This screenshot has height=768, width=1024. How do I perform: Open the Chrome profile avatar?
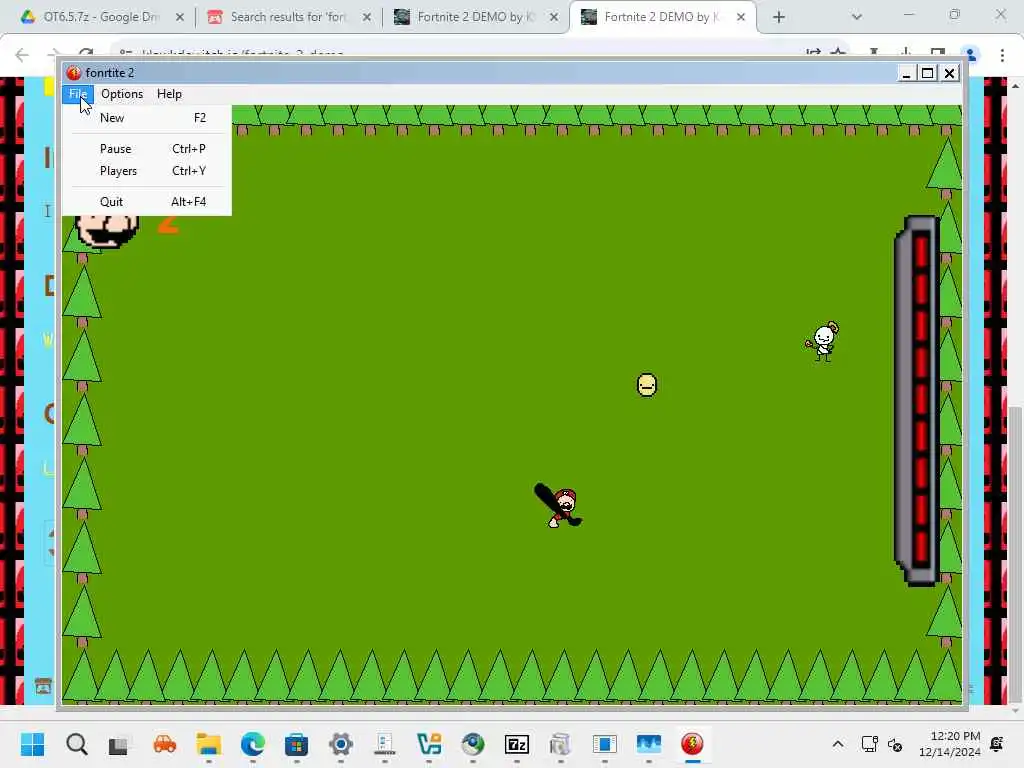[x=970, y=56]
